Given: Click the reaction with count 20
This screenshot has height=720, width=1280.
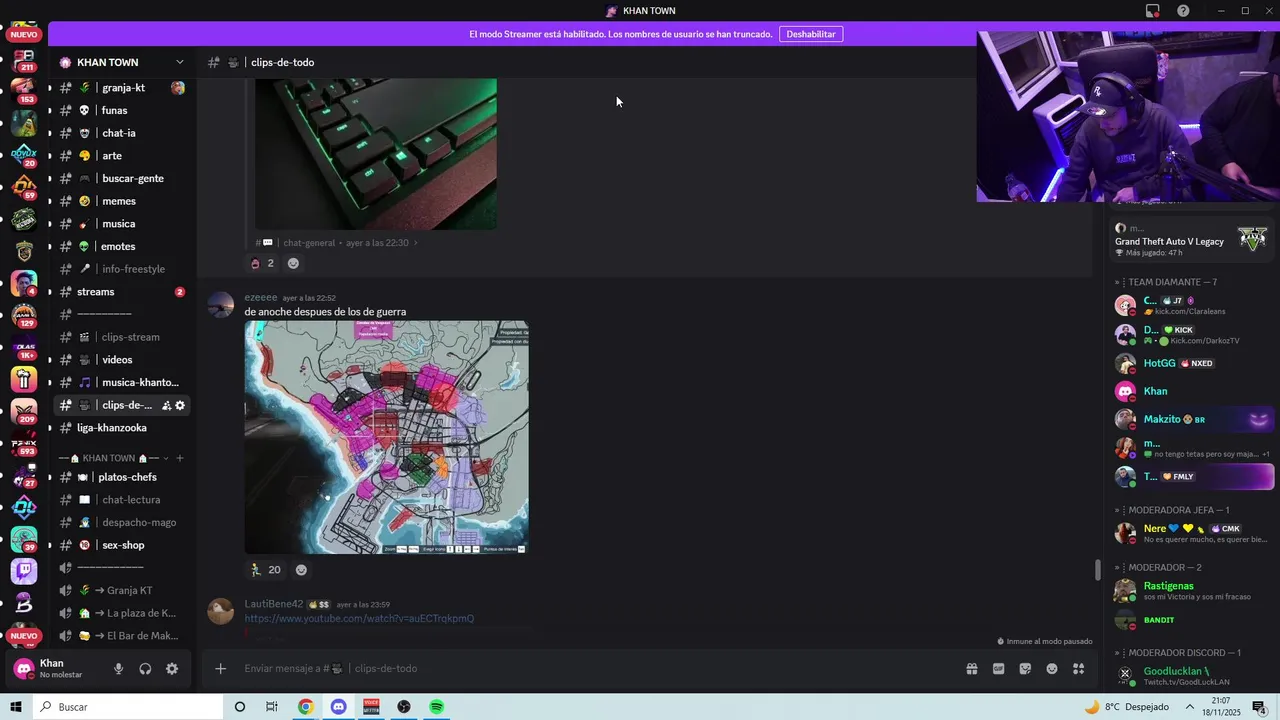Looking at the screenshot, I should [x=266, y=570].
